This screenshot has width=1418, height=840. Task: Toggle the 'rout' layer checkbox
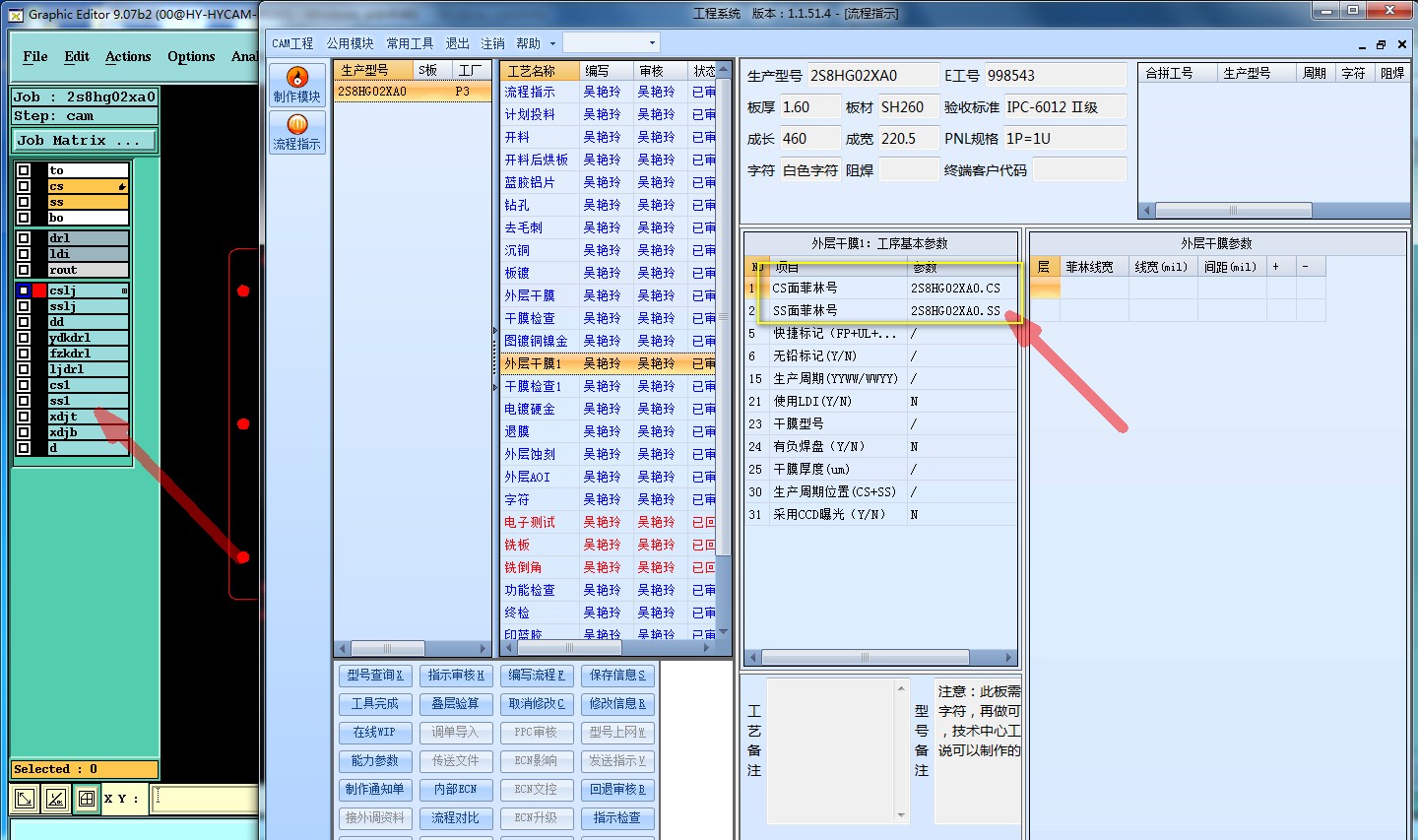click(24, 270)
